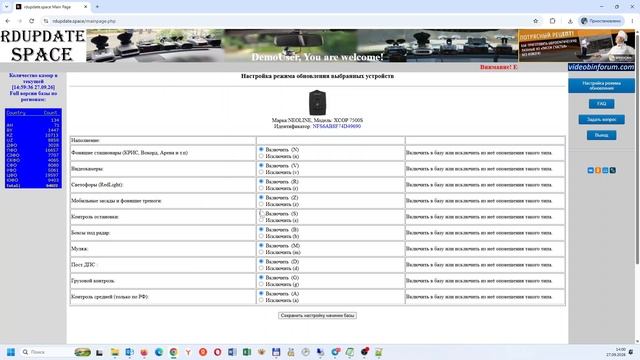This screenshot has height=360, width=640.
Task: Select Исключить (b) for Бокс под радар
Action: pos(261,236)
